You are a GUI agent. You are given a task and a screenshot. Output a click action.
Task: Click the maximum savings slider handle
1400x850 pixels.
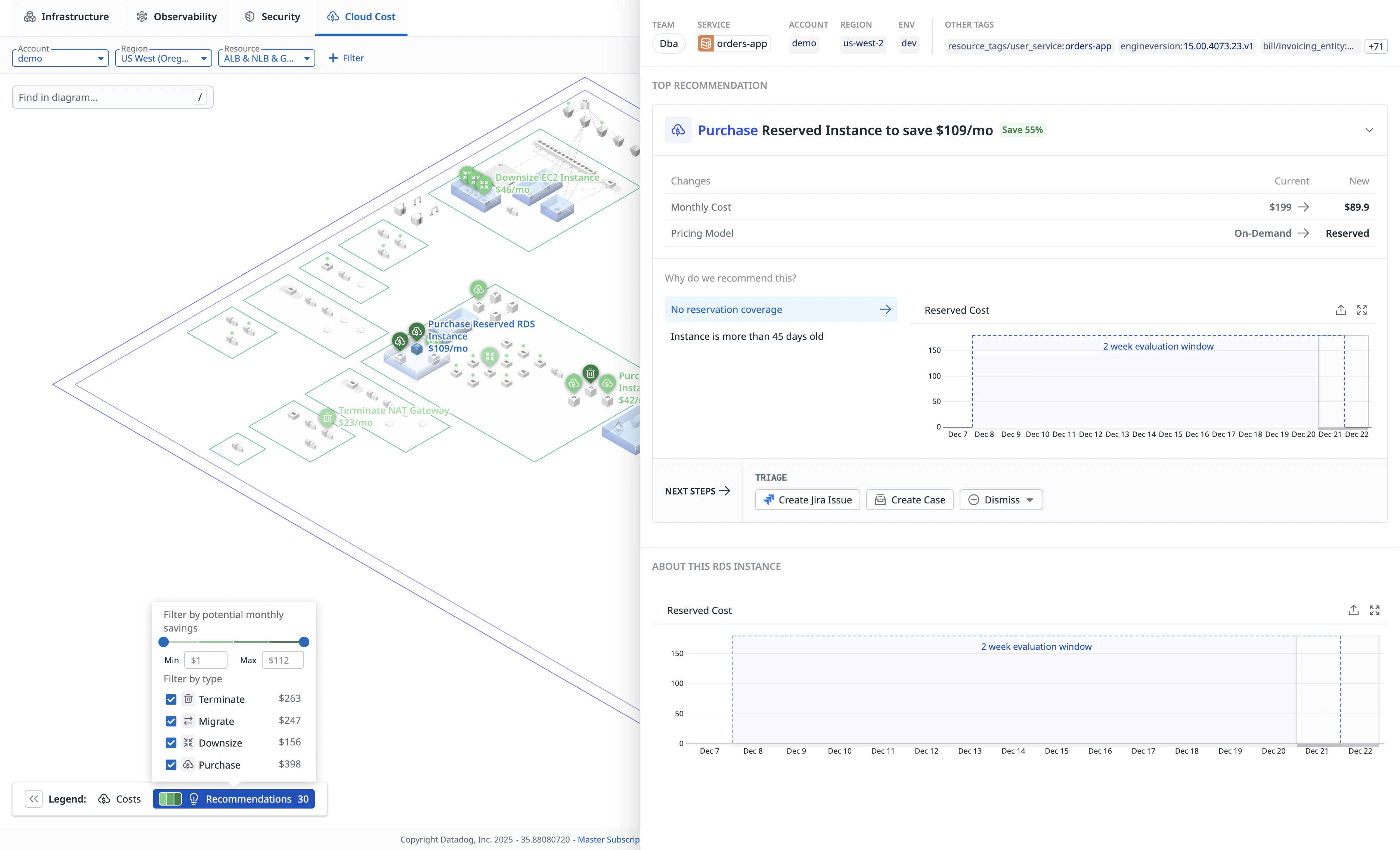304,642
